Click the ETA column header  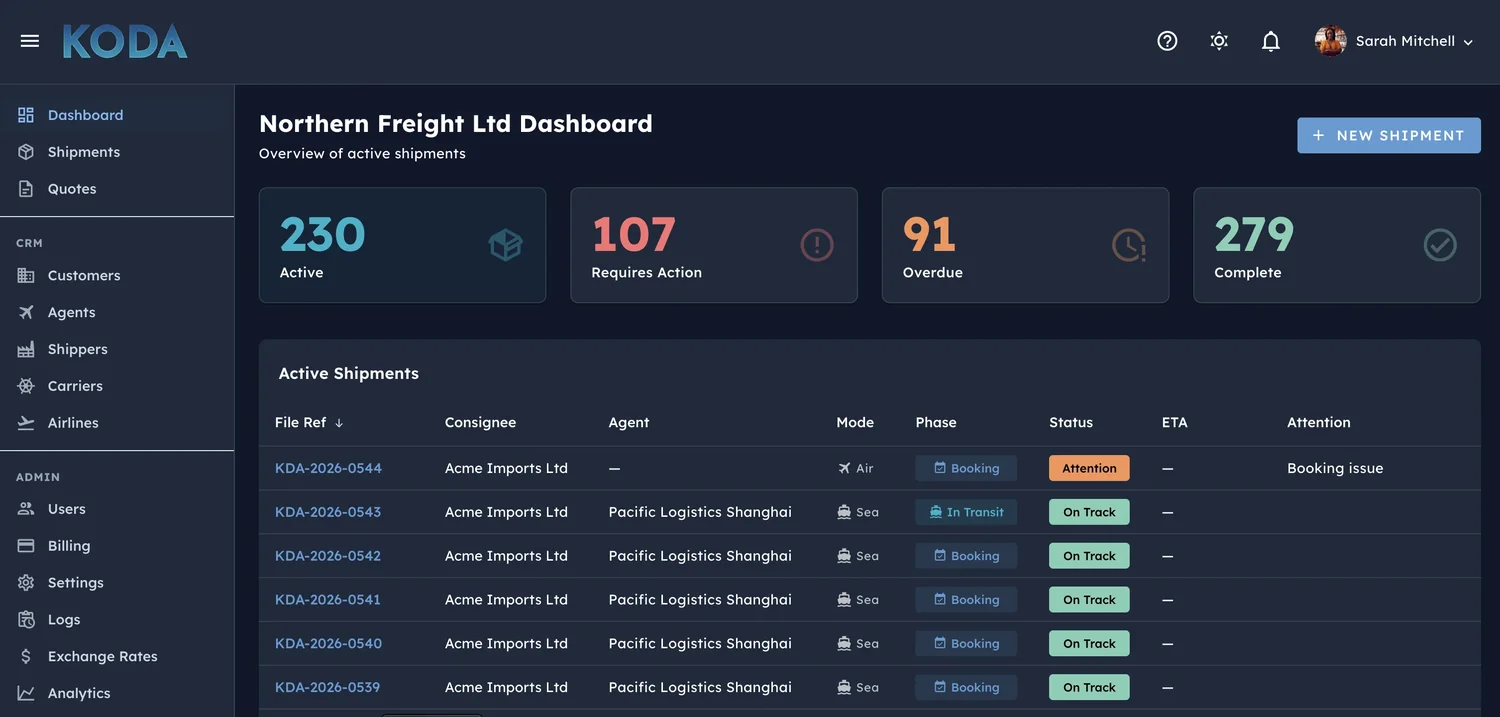point(1175,423)
